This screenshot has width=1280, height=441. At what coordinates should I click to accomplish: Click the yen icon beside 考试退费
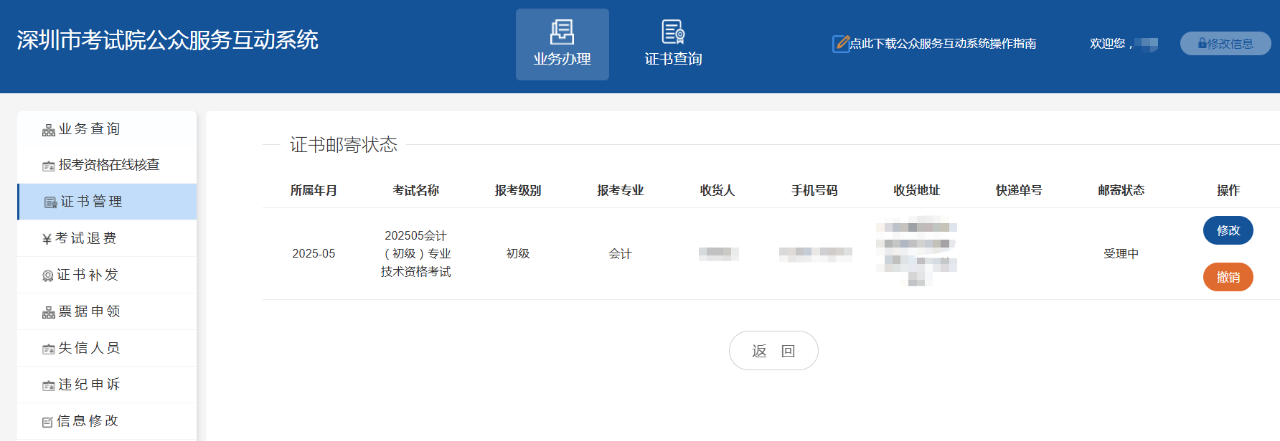coord(47,239)
